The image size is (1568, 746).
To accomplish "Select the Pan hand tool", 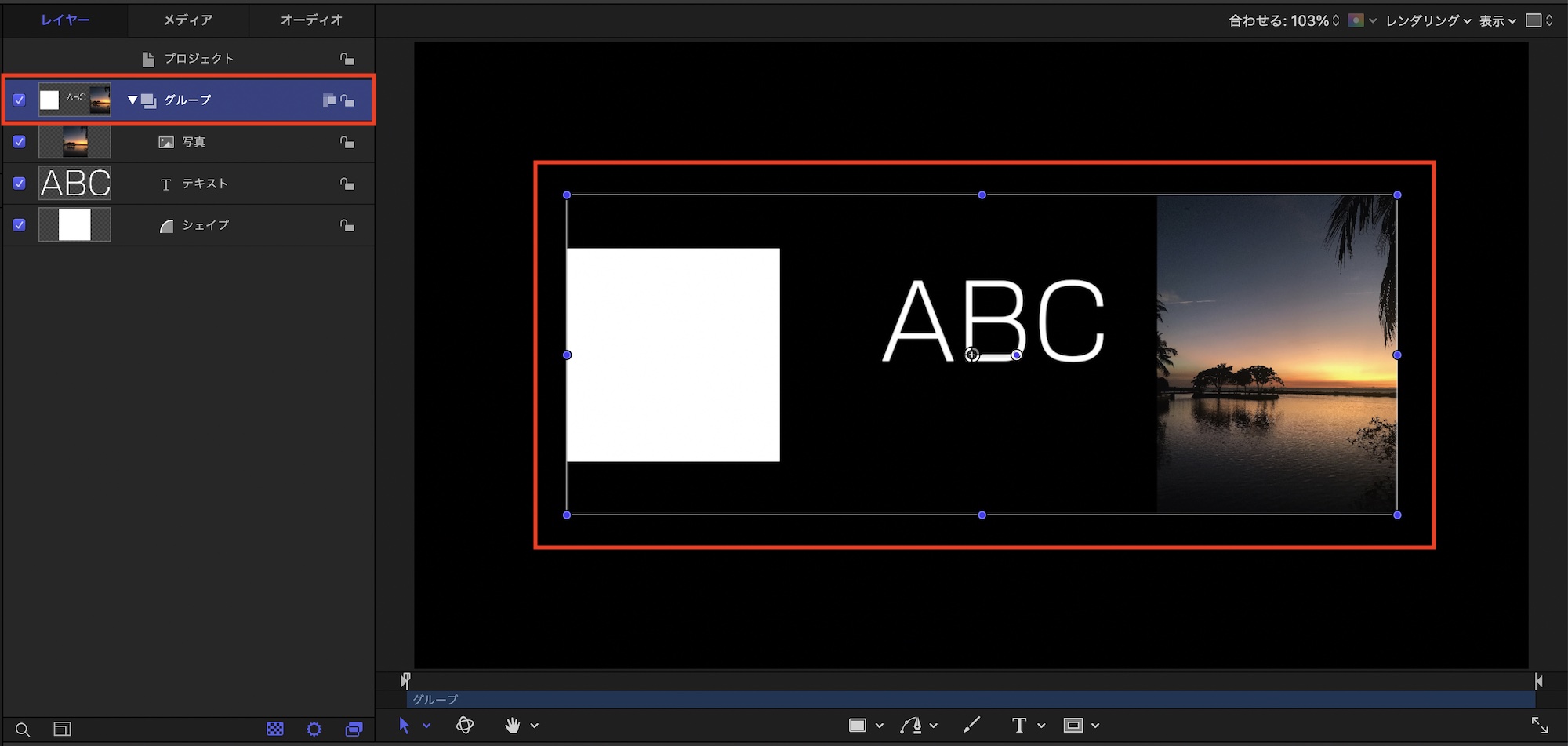I will [513, 726].
